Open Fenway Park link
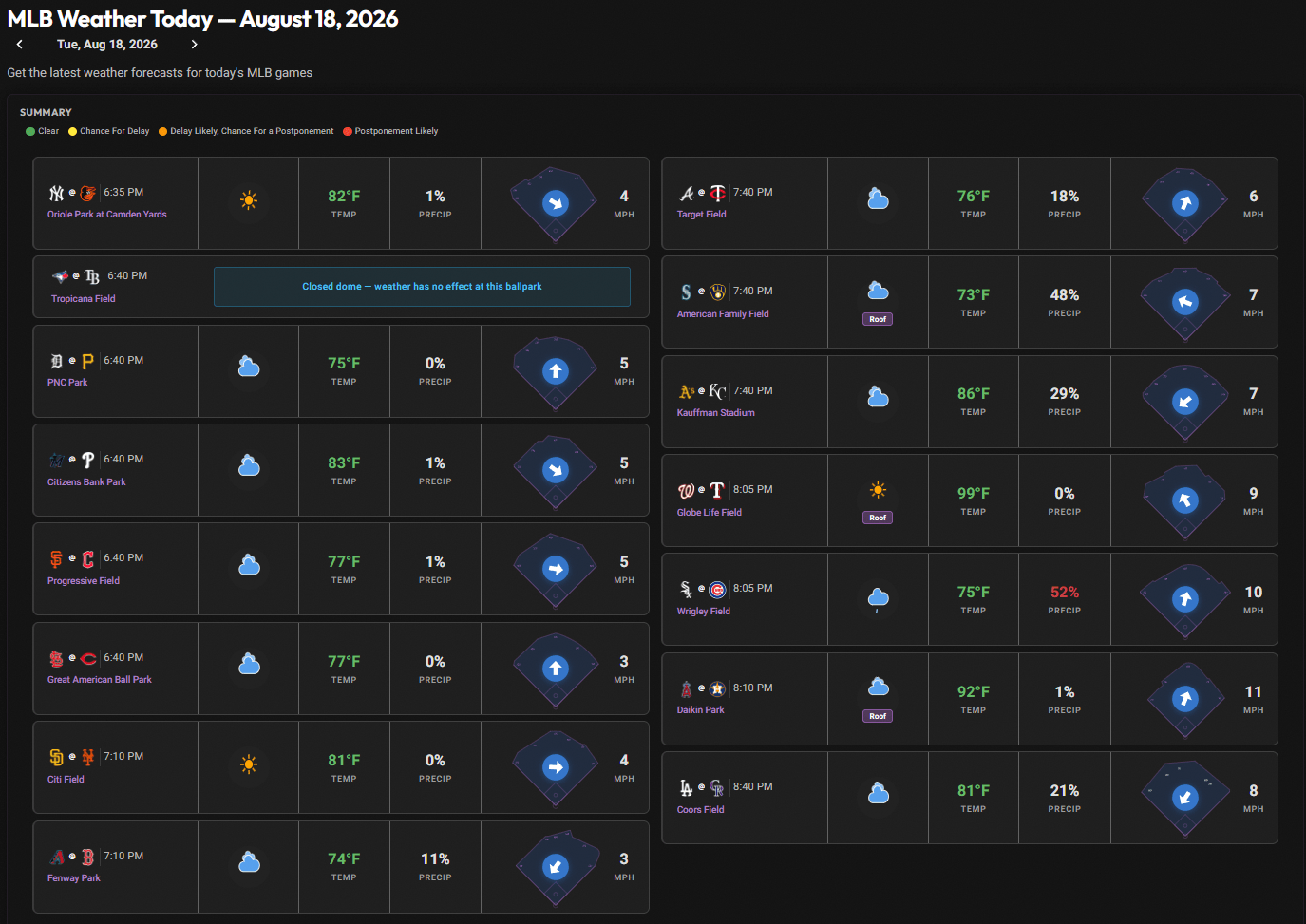The width and height of the screenshot is (1306, 924). (74, 878)
